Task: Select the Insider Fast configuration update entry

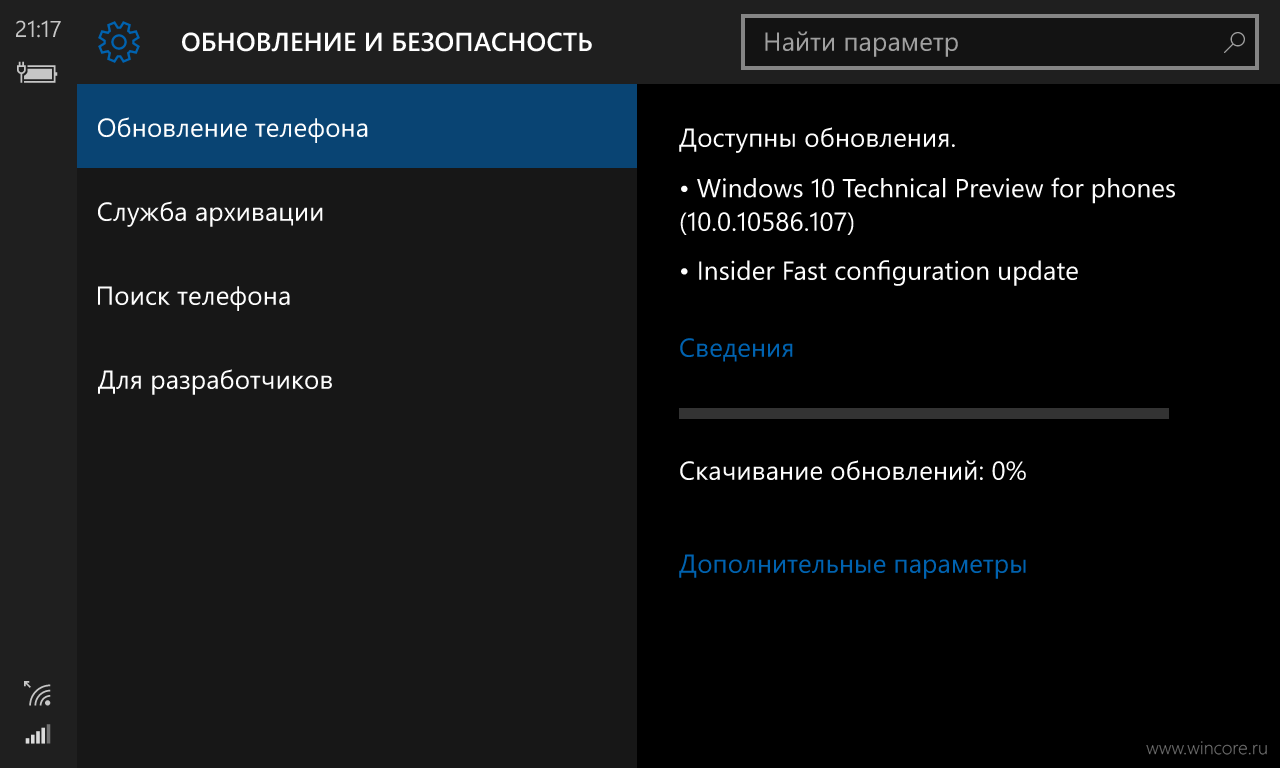Action: pos(879,271)
